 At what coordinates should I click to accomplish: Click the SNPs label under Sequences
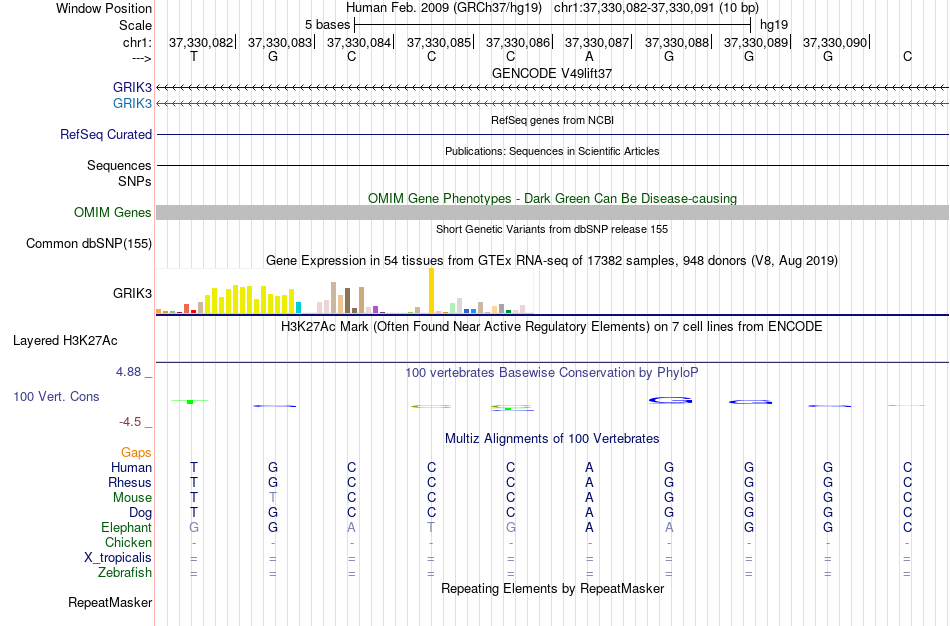point(135,181)
